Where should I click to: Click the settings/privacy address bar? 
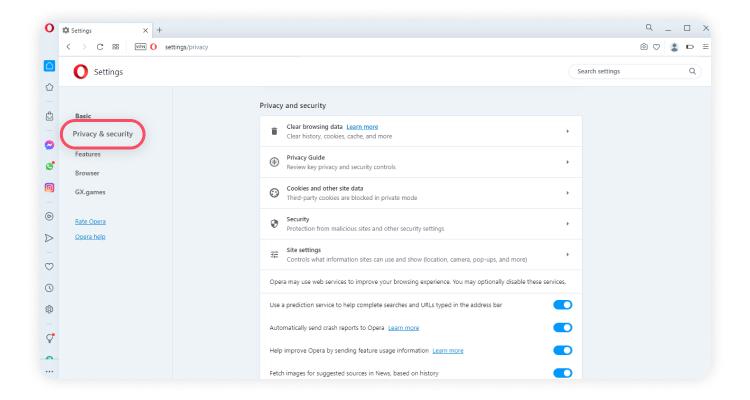pos(187,47)
